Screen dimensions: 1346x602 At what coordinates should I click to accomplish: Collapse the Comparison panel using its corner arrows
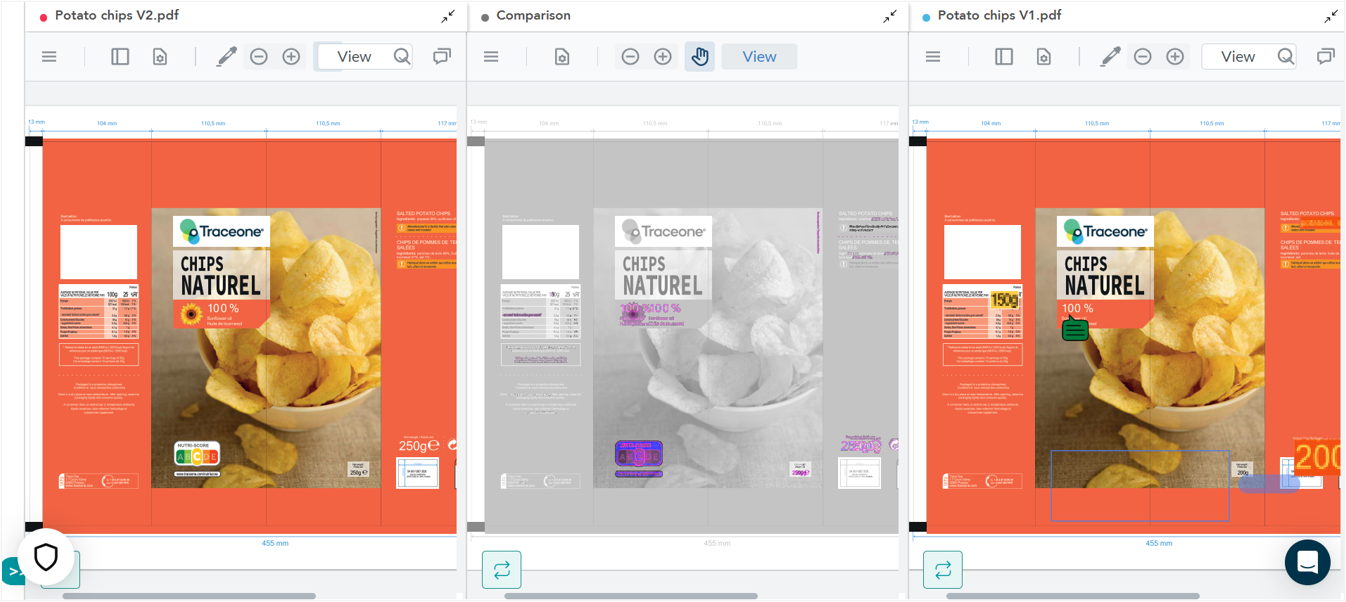[890, 16]
